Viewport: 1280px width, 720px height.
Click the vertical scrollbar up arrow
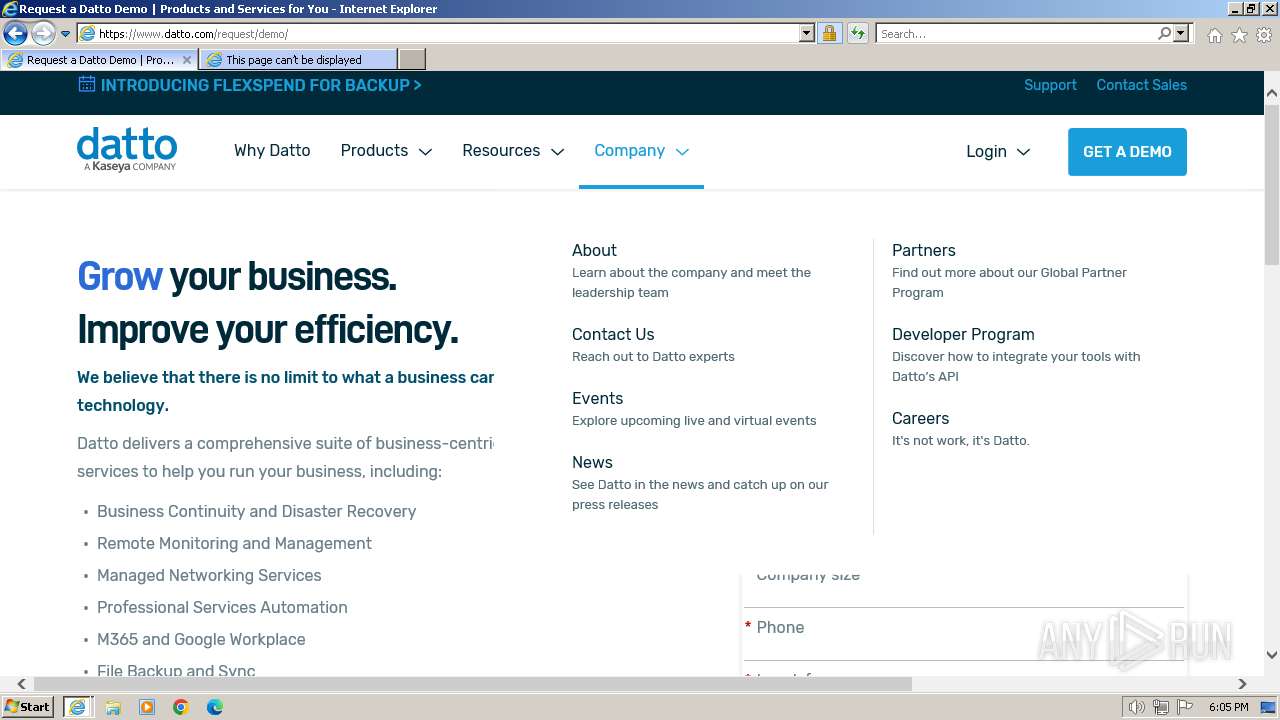[x=1272, y=94]
